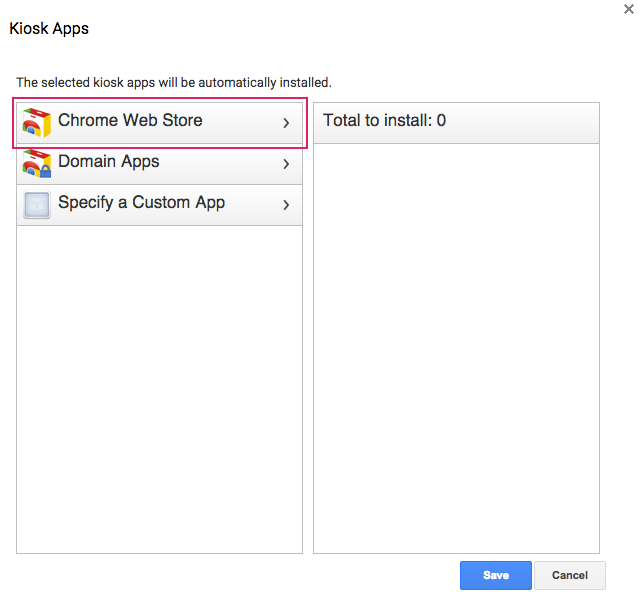Click the Specify a Custom App box icon
639x597 pixels.
coord(37,205)
